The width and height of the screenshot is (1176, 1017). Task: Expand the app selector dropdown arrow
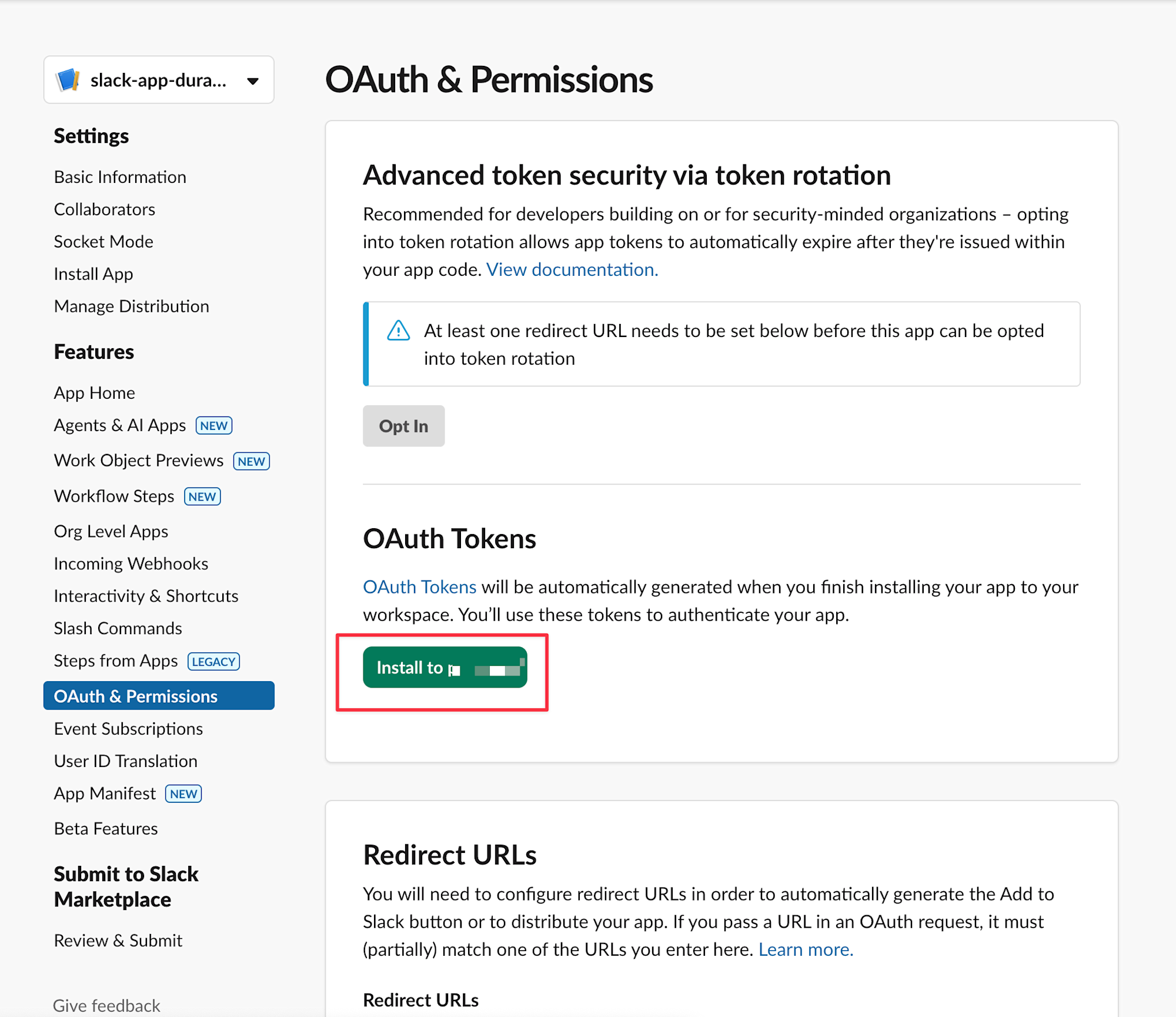click(253, 81)
